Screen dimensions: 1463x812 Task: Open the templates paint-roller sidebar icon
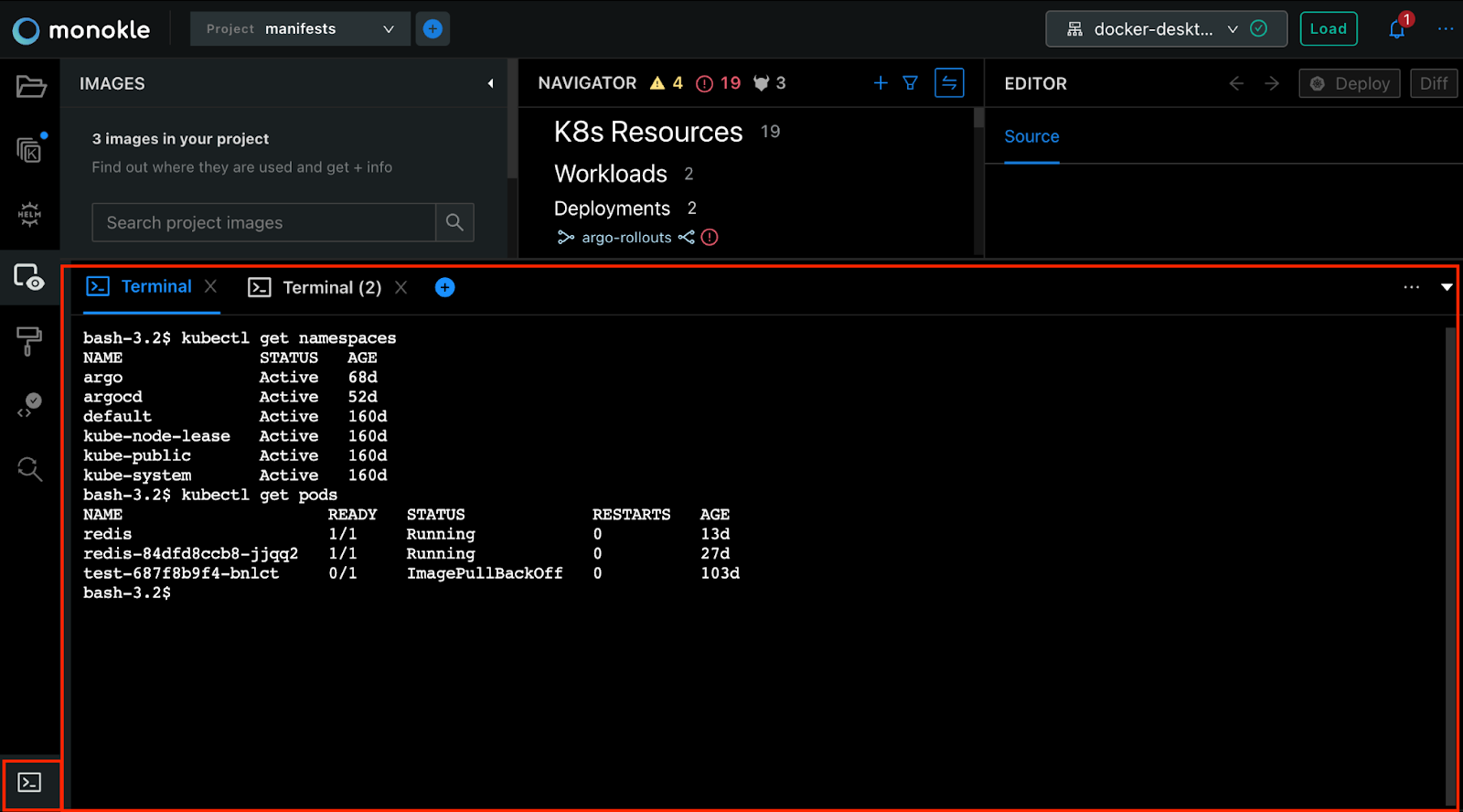[29, 341]
